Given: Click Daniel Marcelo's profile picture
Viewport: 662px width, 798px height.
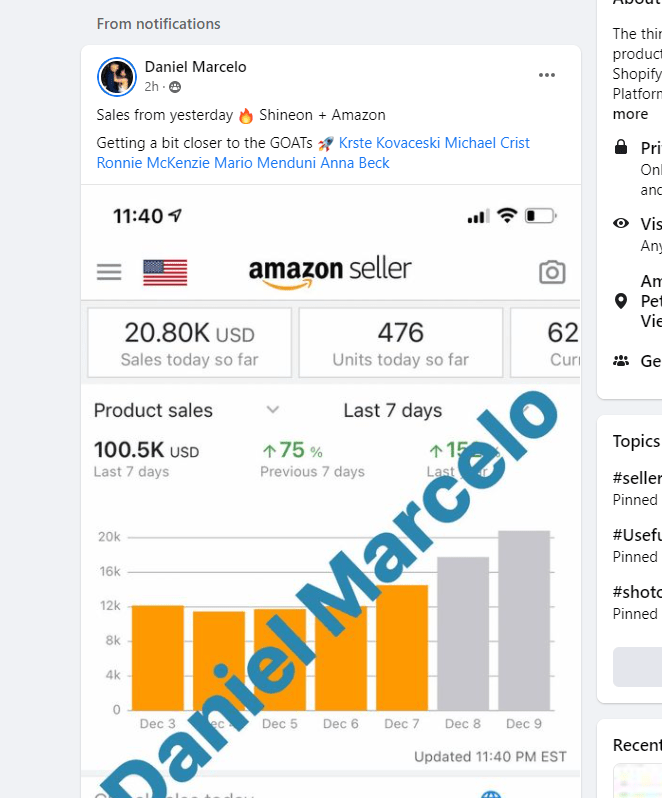Looking at the screenshot, I should [x=117, y=77].
